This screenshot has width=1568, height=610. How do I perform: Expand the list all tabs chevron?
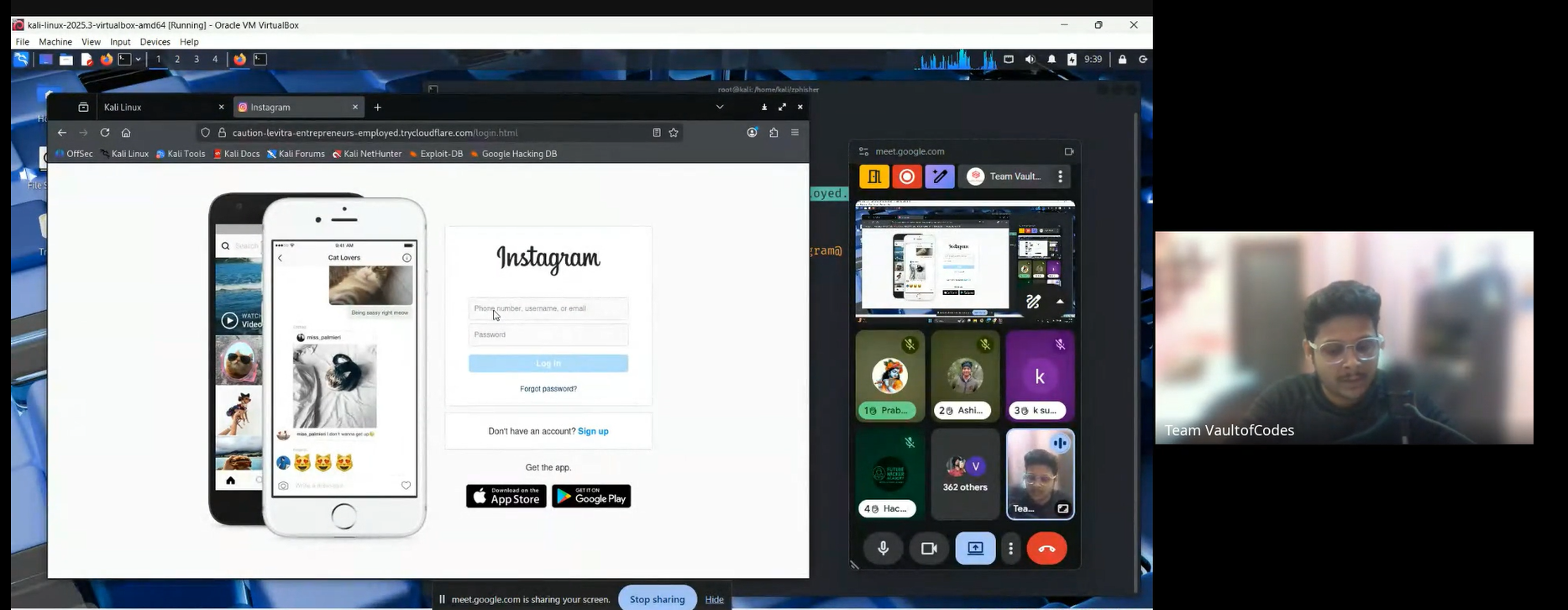point(720,108)
